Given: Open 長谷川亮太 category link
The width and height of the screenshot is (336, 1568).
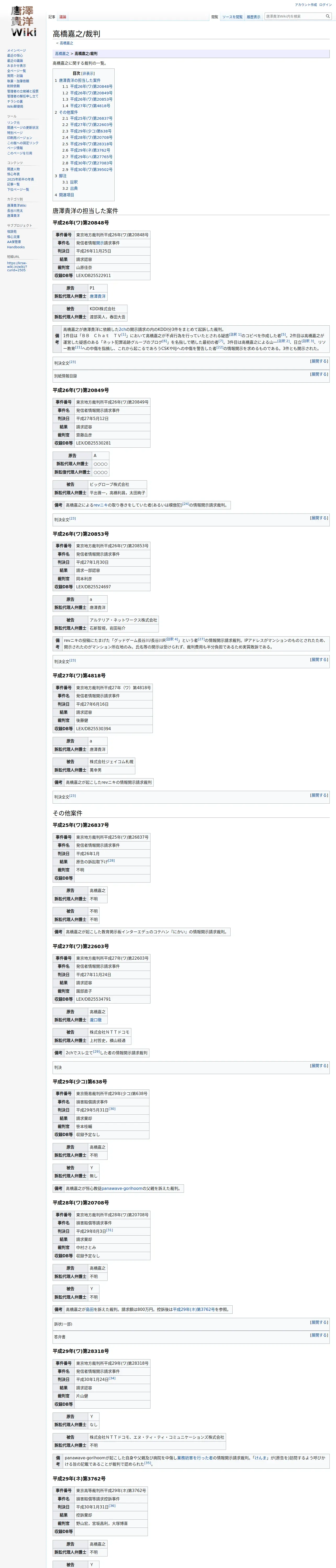Looking at the screenshot, I should (15, 211).
